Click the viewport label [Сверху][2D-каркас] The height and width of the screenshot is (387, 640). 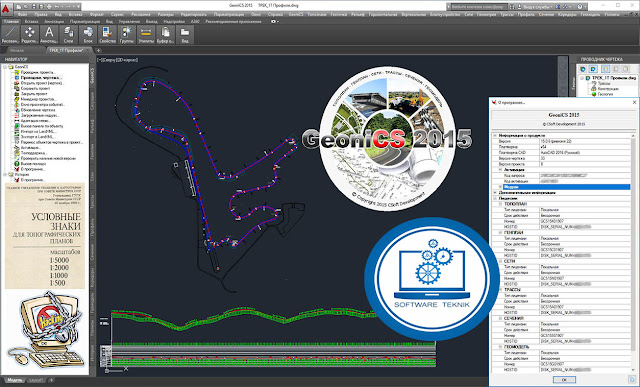pyautogui.click(x=118, y=60)
